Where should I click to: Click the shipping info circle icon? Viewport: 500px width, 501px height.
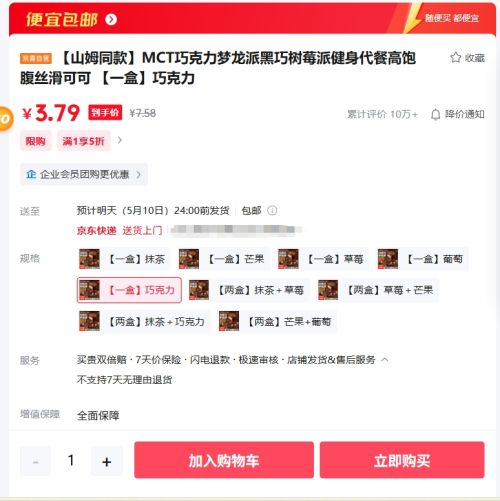coord(272,210)
